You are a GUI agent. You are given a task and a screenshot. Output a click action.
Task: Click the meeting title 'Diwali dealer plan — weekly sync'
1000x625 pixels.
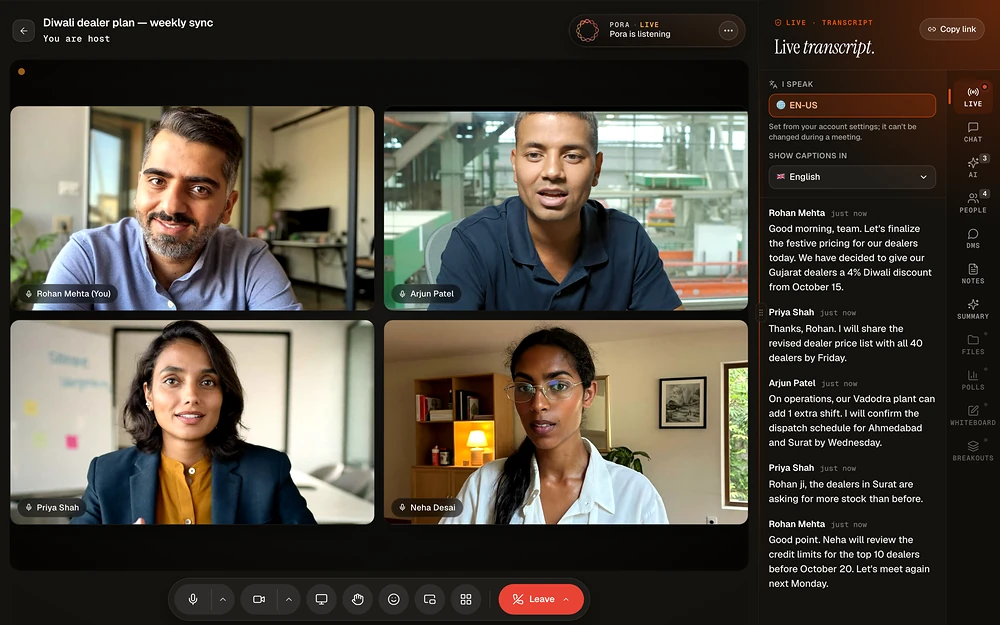click(128, 22)
